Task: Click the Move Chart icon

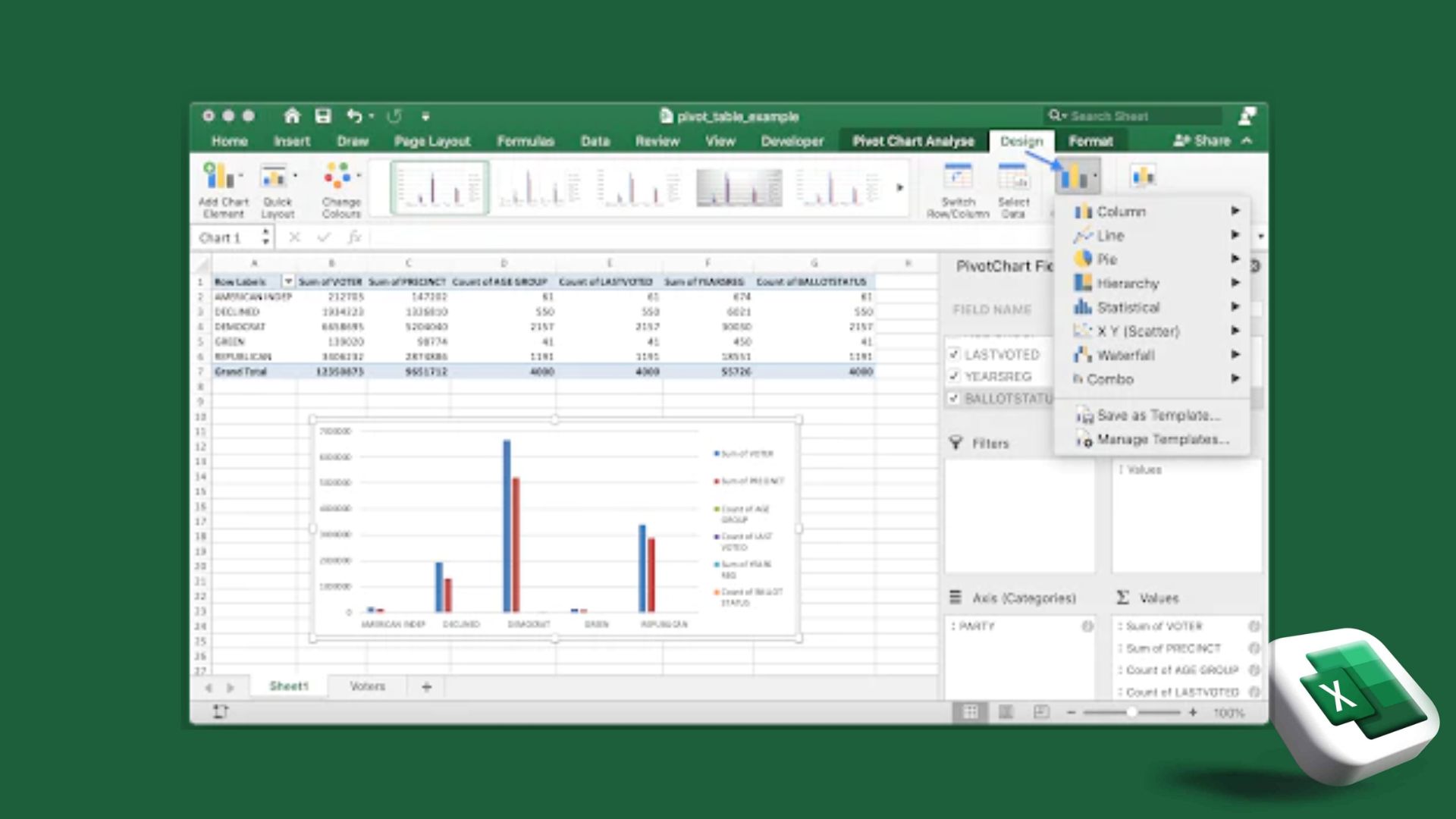Action: [x=1143, y=177]
